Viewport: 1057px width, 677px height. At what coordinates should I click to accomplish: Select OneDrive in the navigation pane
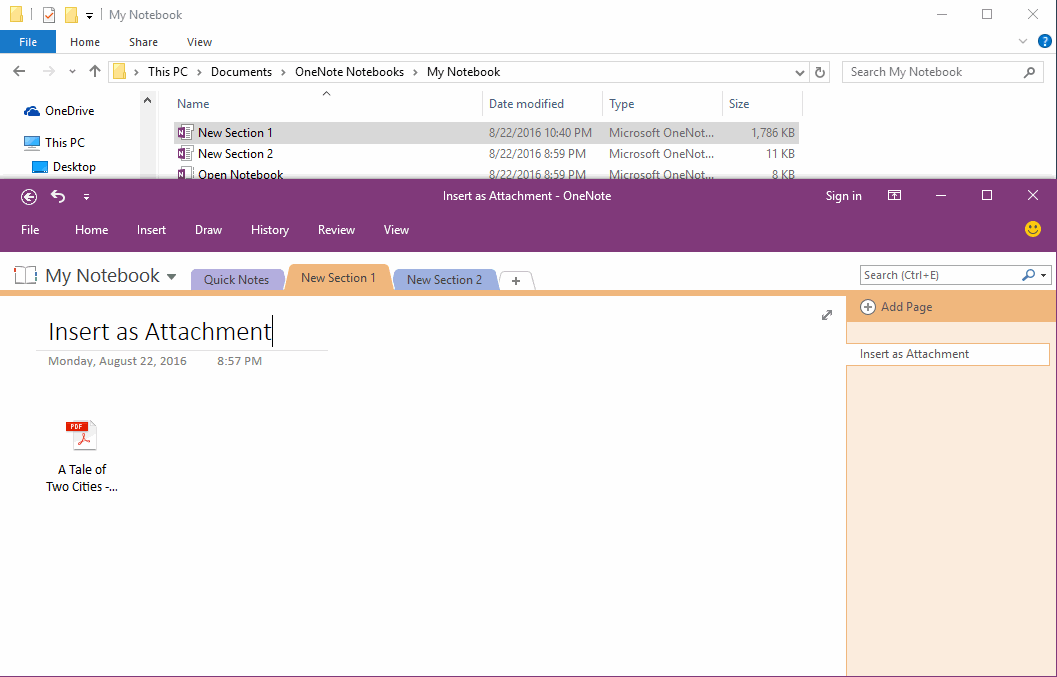click(69, 111)
